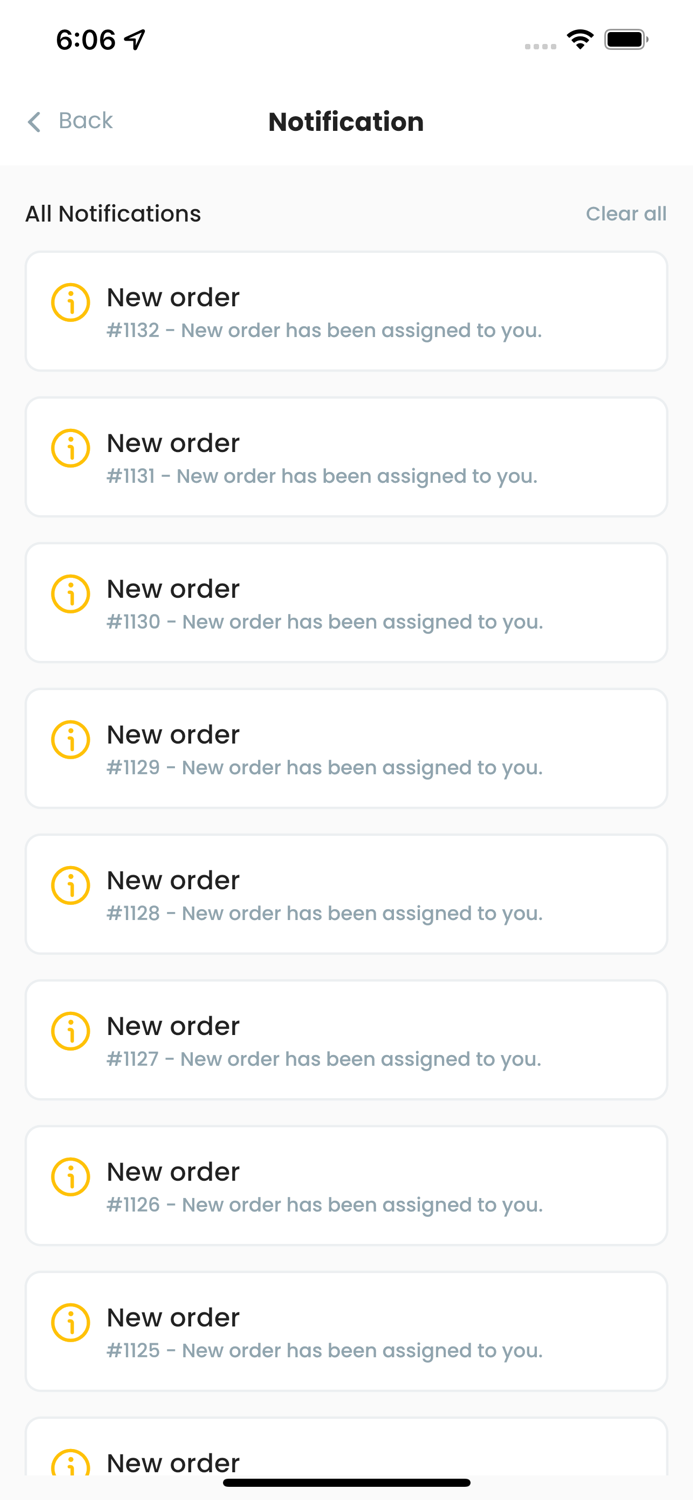Tap the home indicator bar
Screen dimensions: 693x1500
point(346,1482)
